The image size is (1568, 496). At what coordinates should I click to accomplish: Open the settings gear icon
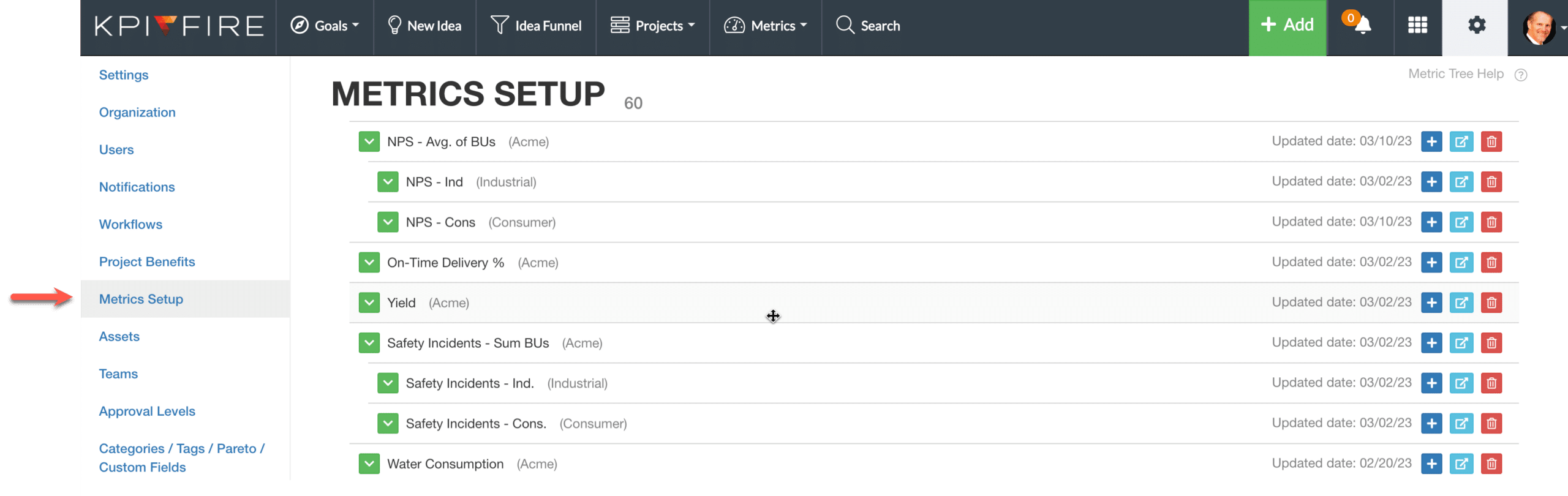pos(1476,26)
